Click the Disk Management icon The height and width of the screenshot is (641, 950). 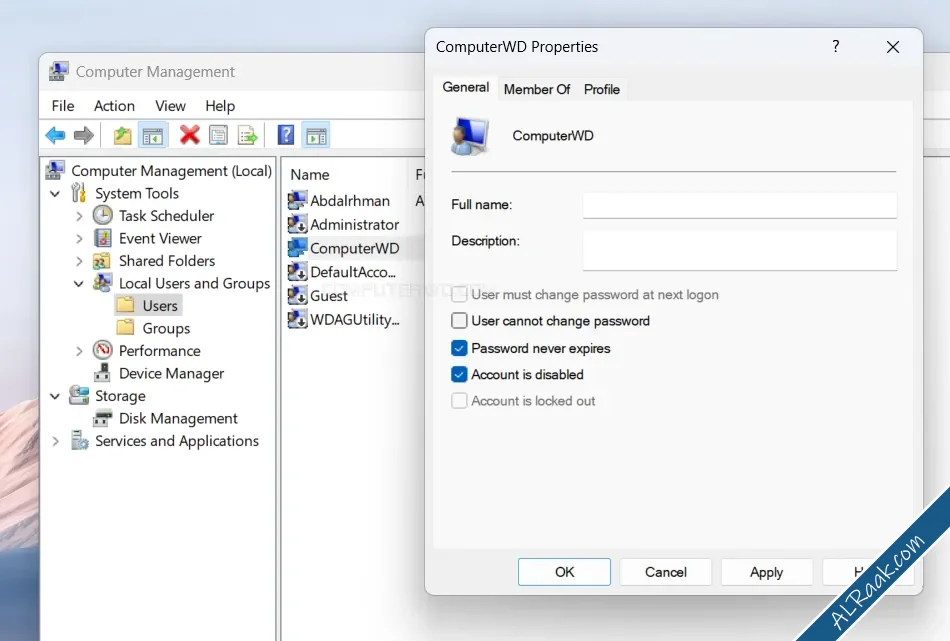click(102, 418)
